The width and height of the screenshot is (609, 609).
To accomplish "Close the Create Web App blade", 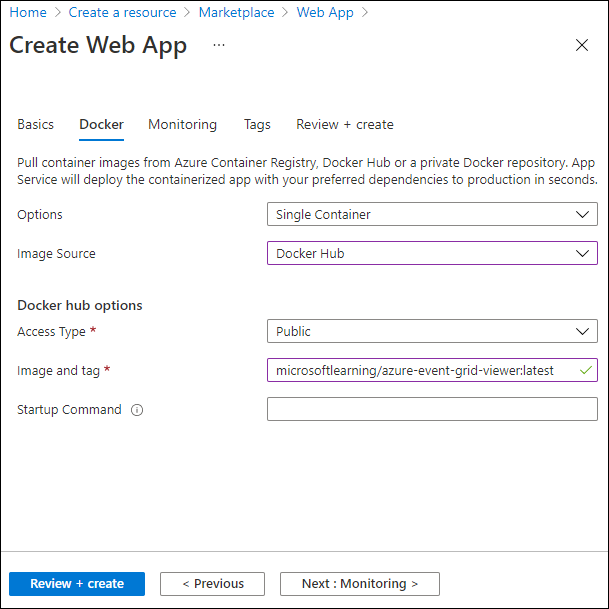I will 581,45.
